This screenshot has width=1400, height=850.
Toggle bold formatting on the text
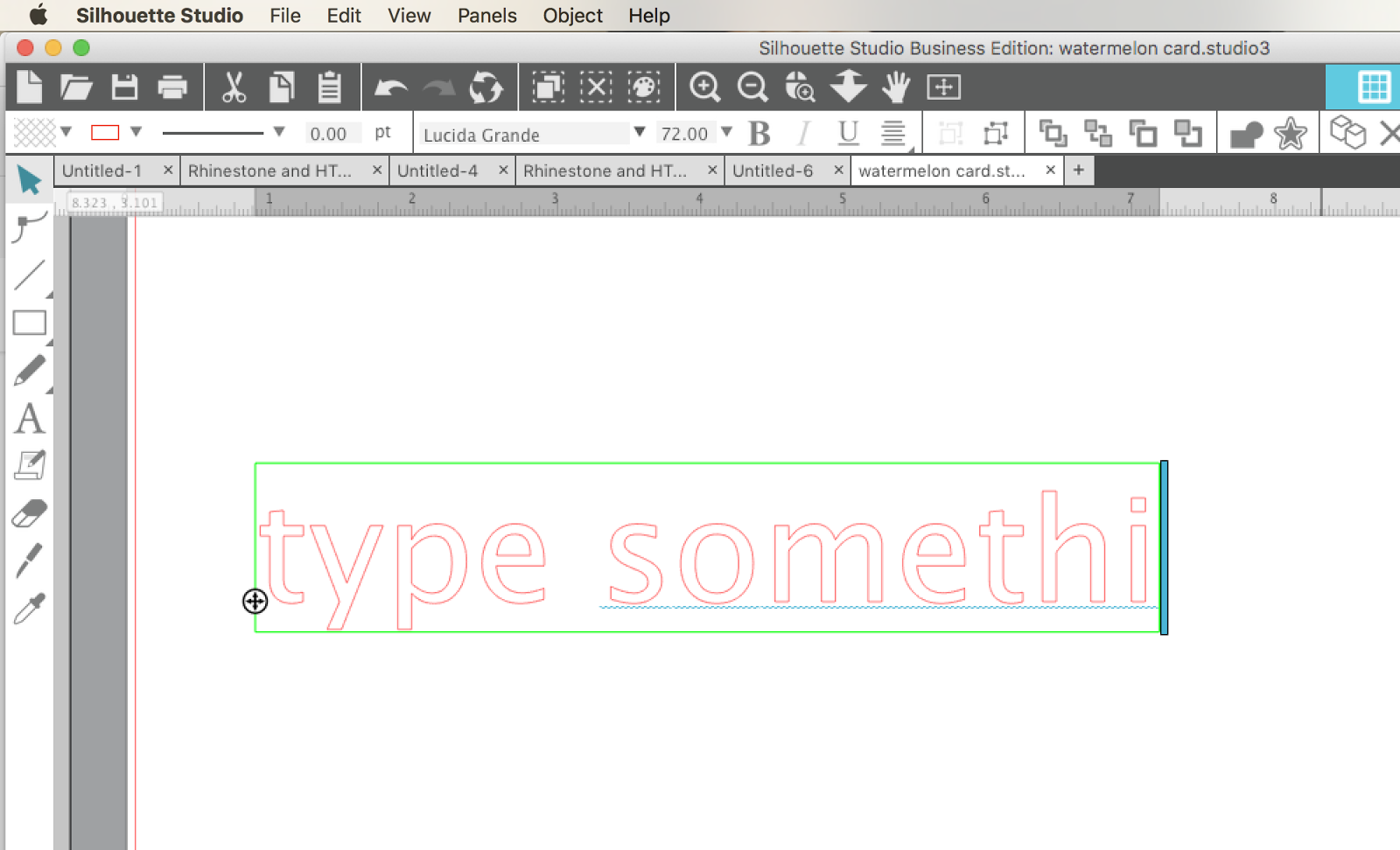(x=758, y=133)
